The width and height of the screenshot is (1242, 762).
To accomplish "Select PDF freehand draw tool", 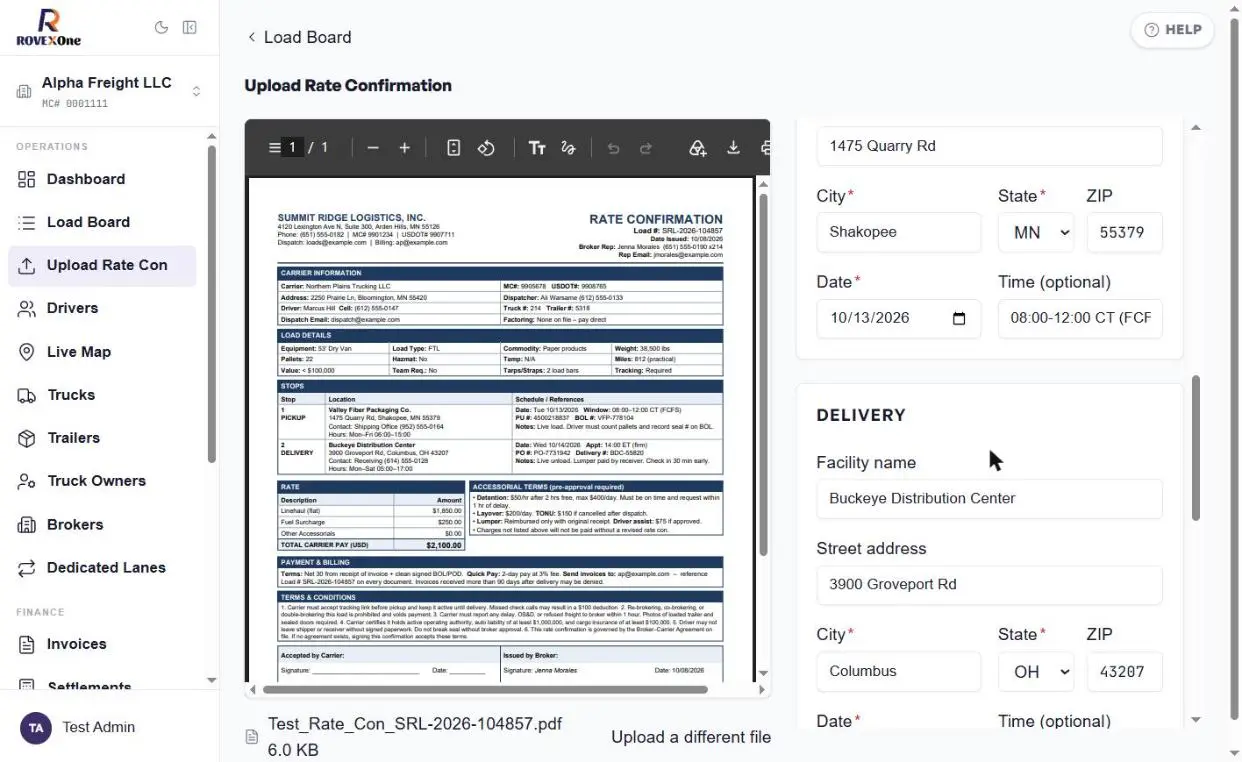I will (569, 147).
